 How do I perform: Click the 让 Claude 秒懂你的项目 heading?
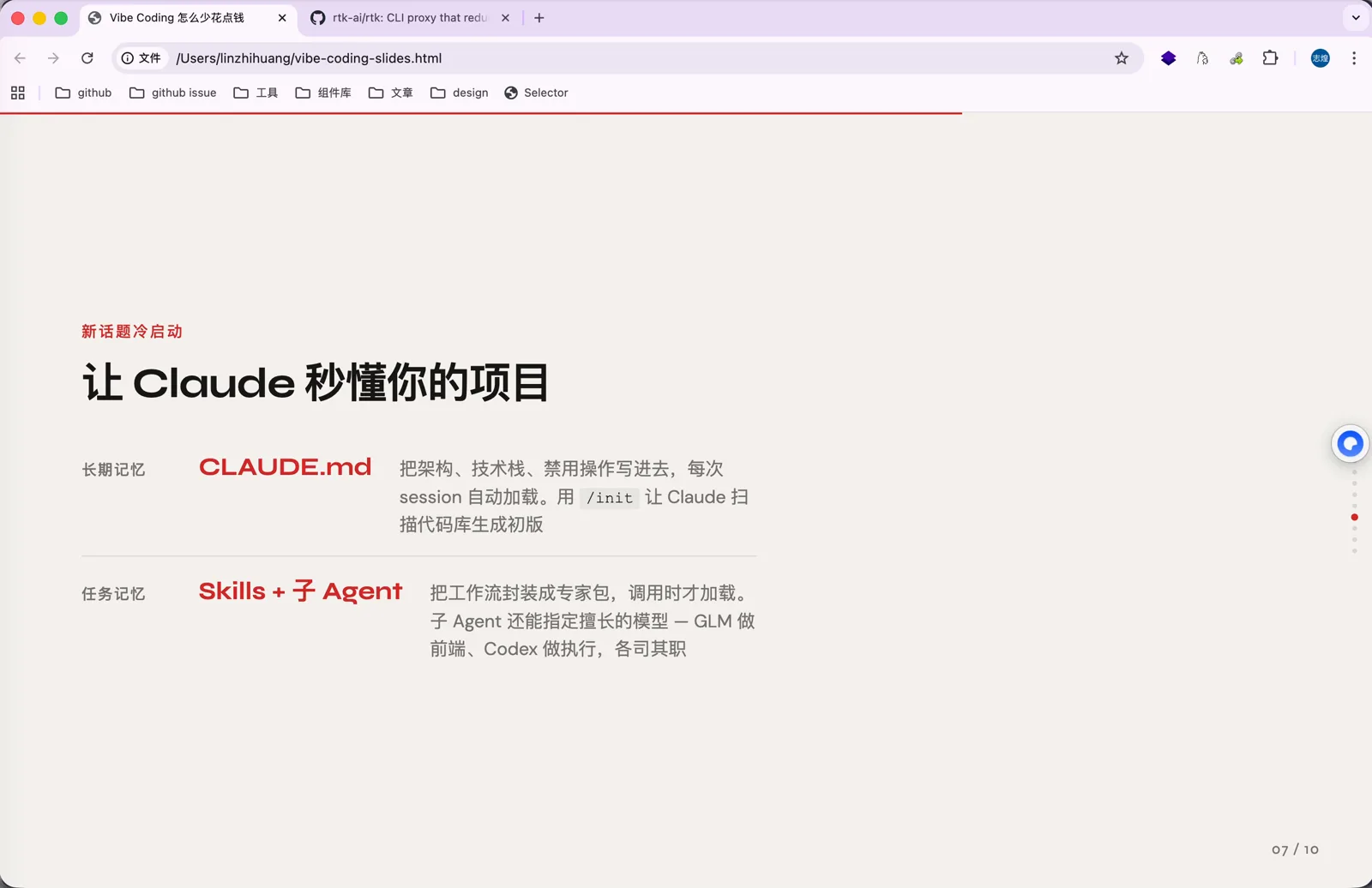(316, 382)
